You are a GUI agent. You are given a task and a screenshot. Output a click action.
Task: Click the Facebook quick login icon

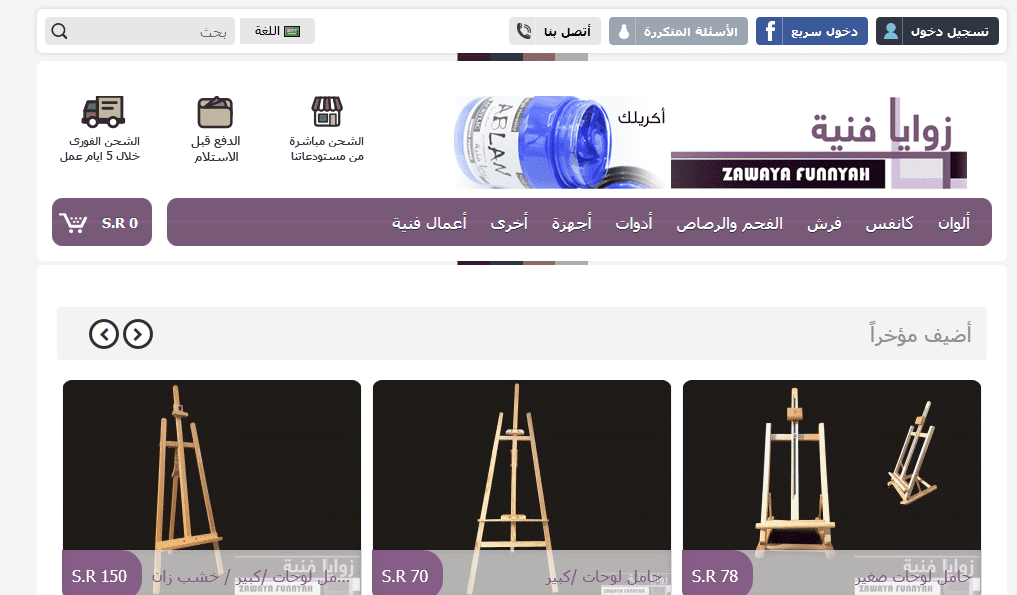tap(770, 31)
